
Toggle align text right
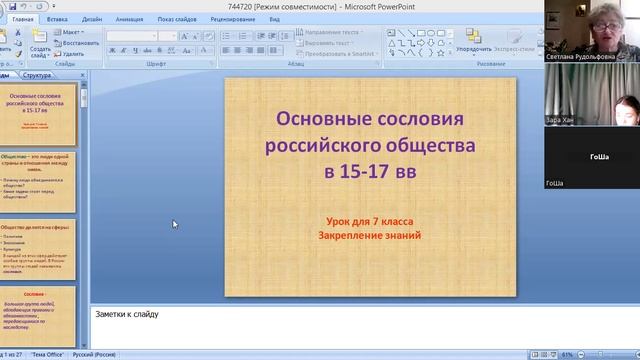click(249, 50)
